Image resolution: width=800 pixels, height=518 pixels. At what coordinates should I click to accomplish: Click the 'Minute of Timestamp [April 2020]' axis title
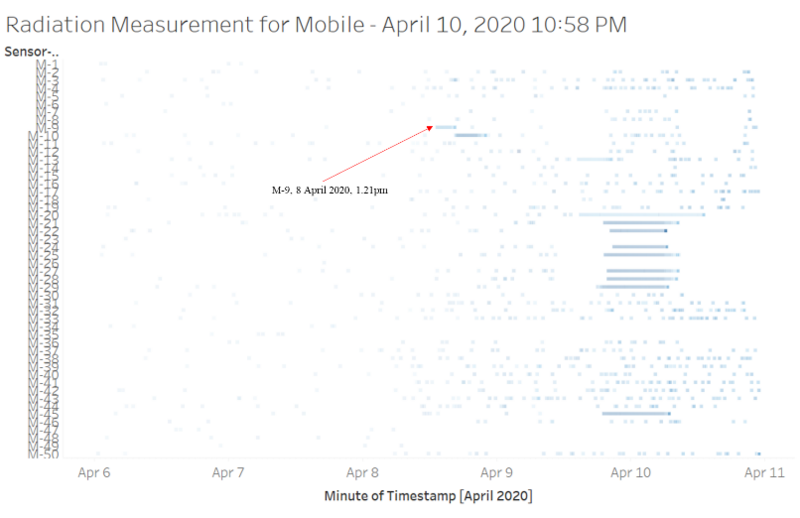[428, 496]
